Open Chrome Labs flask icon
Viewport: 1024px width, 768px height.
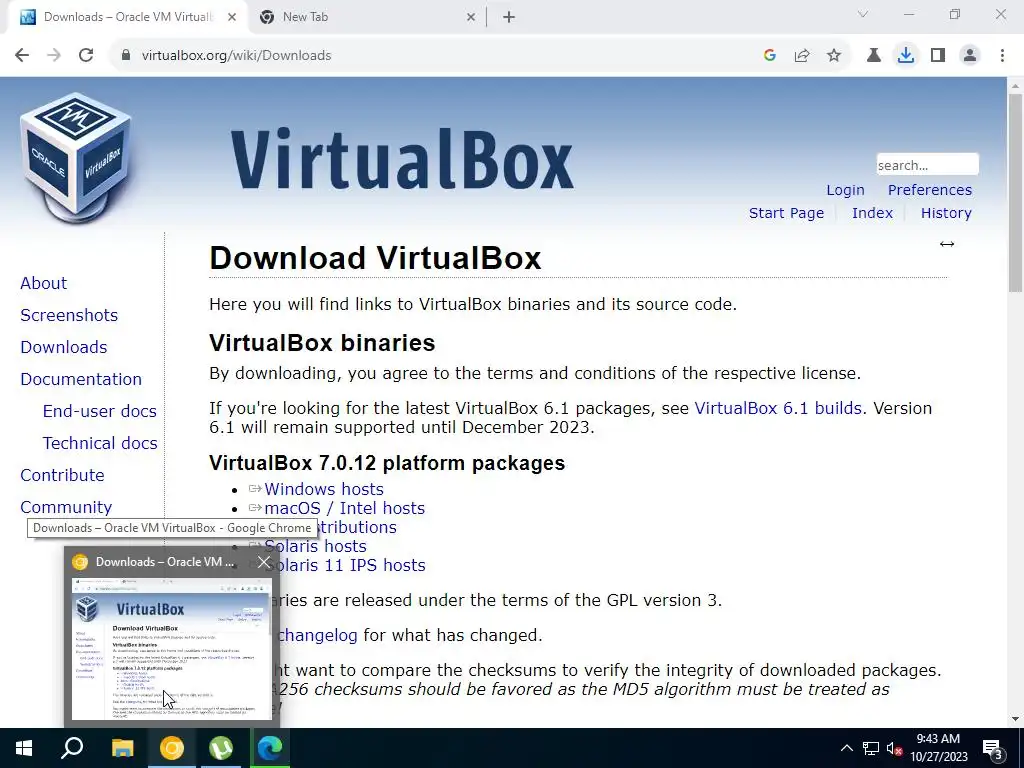tap(874, 56)
